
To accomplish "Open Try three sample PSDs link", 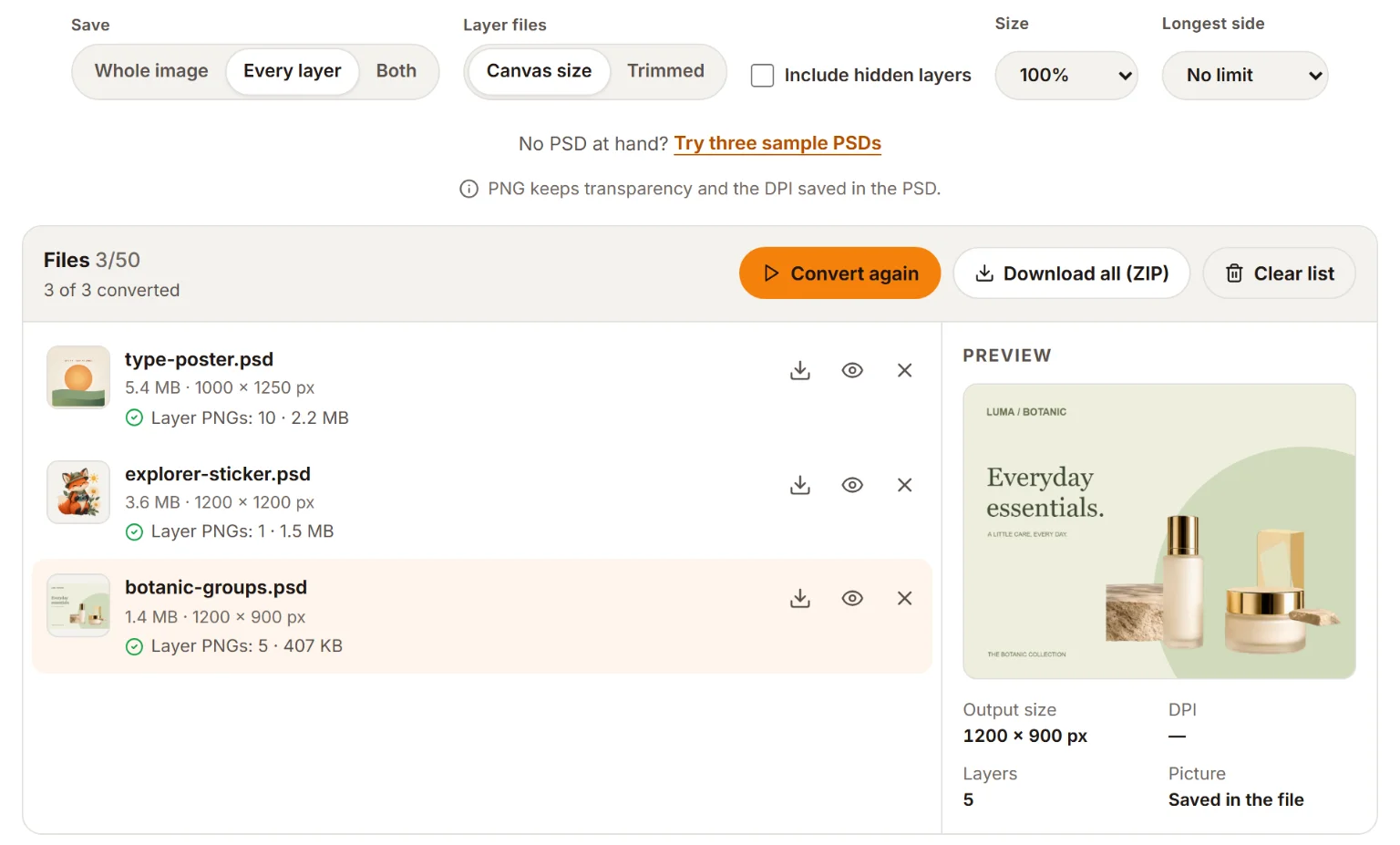I will pyautogui.click(x=777, y=143).
